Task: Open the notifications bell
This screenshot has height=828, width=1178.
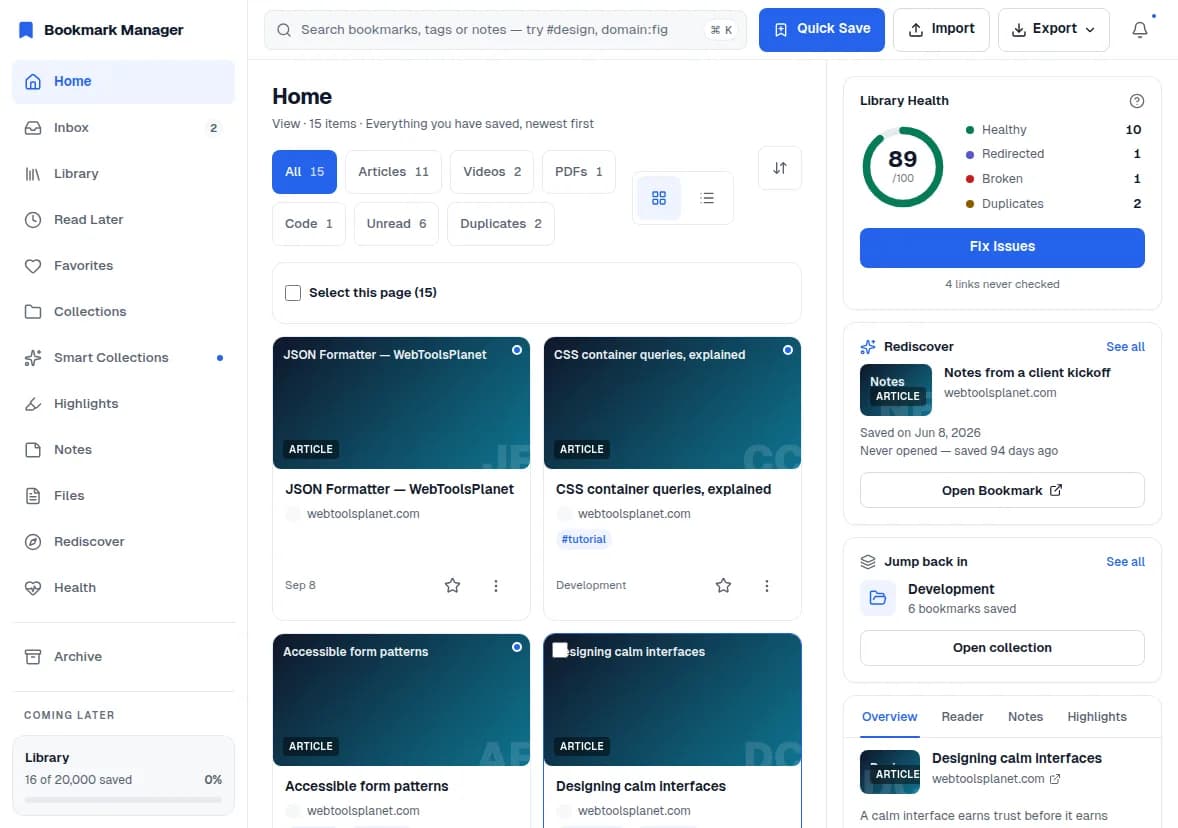Action: coord(1140,29)
